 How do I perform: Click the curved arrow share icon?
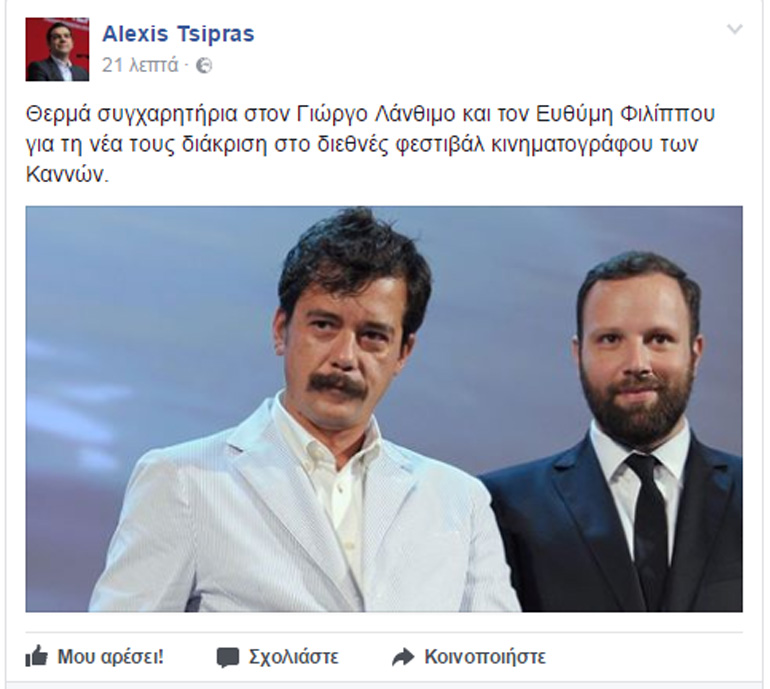[404, 657]
